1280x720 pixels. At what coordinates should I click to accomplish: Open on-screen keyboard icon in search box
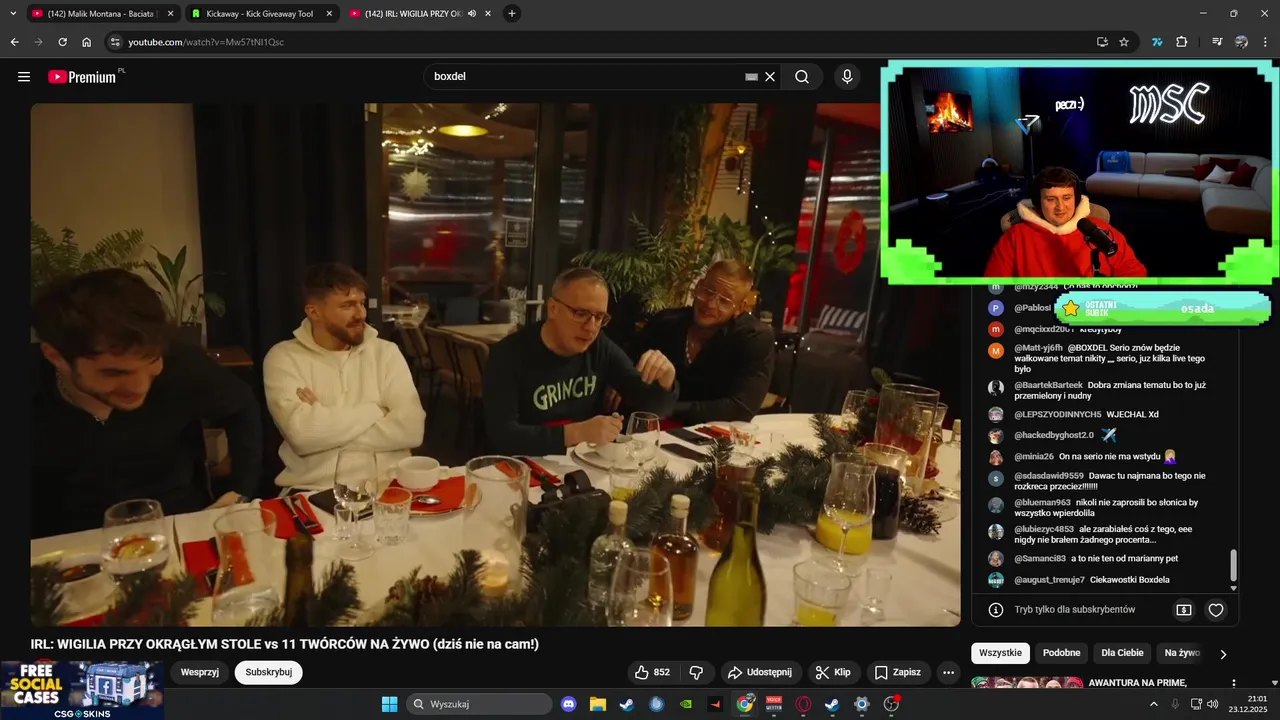point(751,77)
